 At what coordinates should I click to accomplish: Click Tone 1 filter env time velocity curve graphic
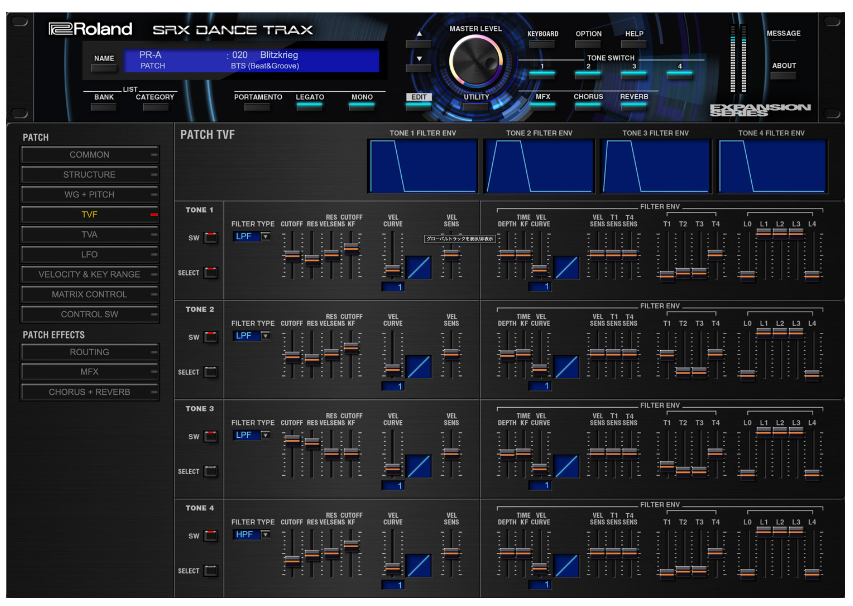pos(566,268)
